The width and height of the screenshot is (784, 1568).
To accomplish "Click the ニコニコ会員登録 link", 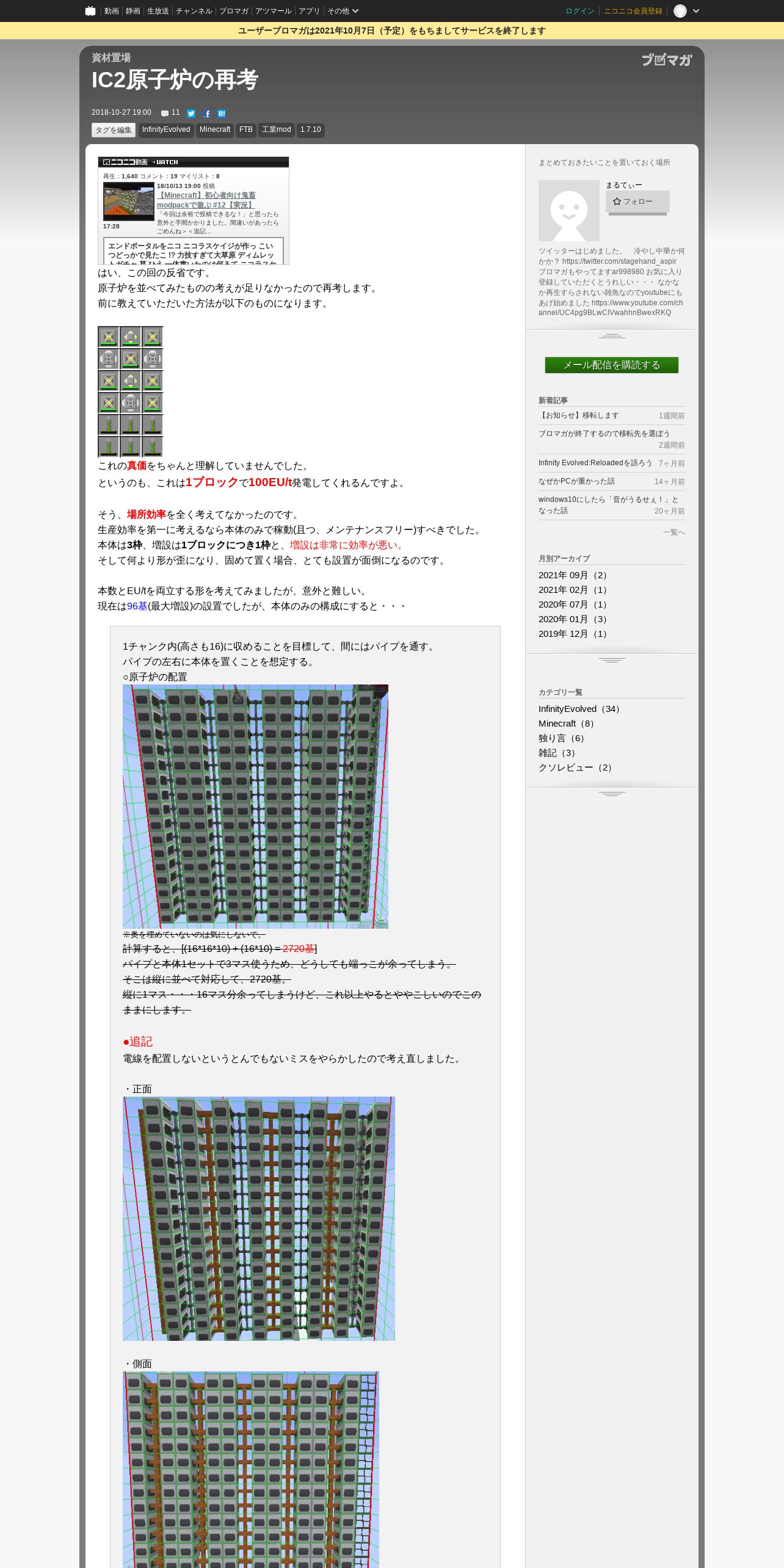I will pos(633,11).
